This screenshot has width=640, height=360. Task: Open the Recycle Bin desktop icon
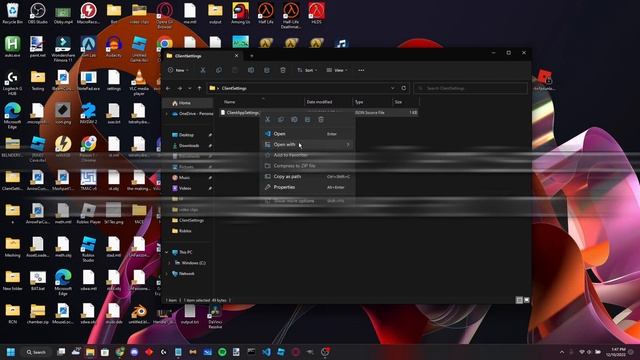point(12,13)
